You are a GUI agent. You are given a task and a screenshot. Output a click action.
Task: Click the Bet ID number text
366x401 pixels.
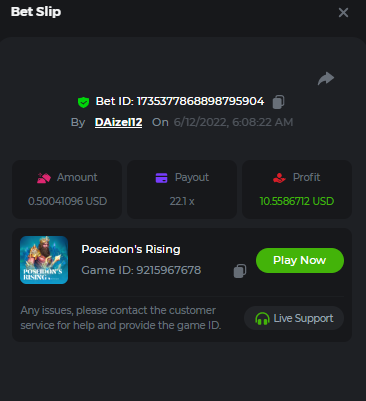click(x=201, y=101)
